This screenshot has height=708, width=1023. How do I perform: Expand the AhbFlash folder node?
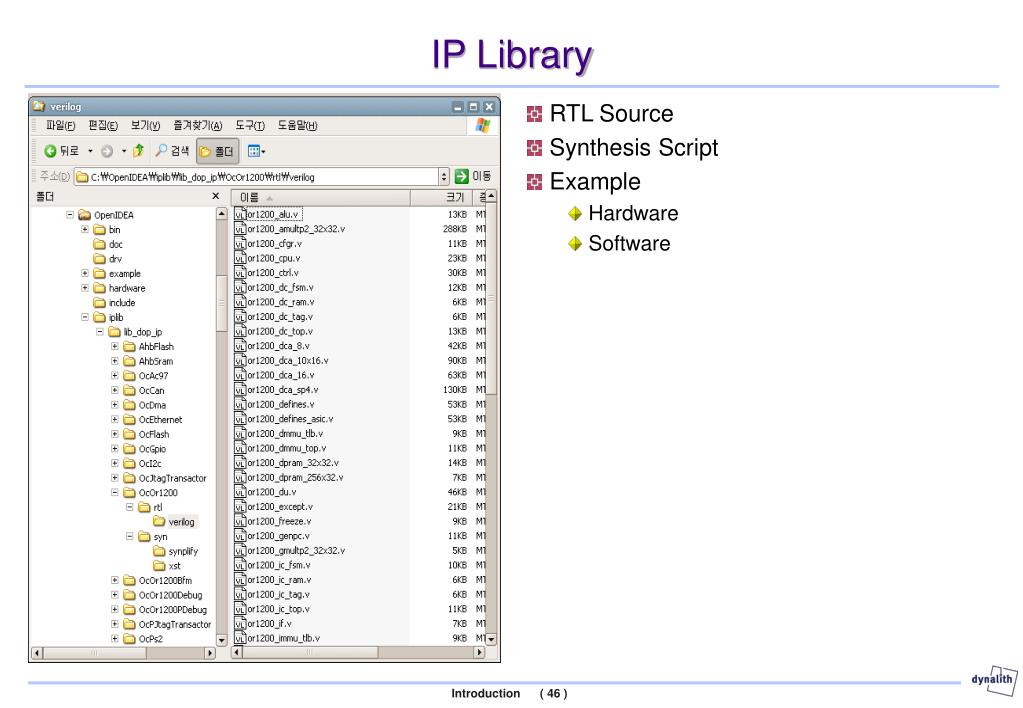pyautogui.click(x=115, y=346)
